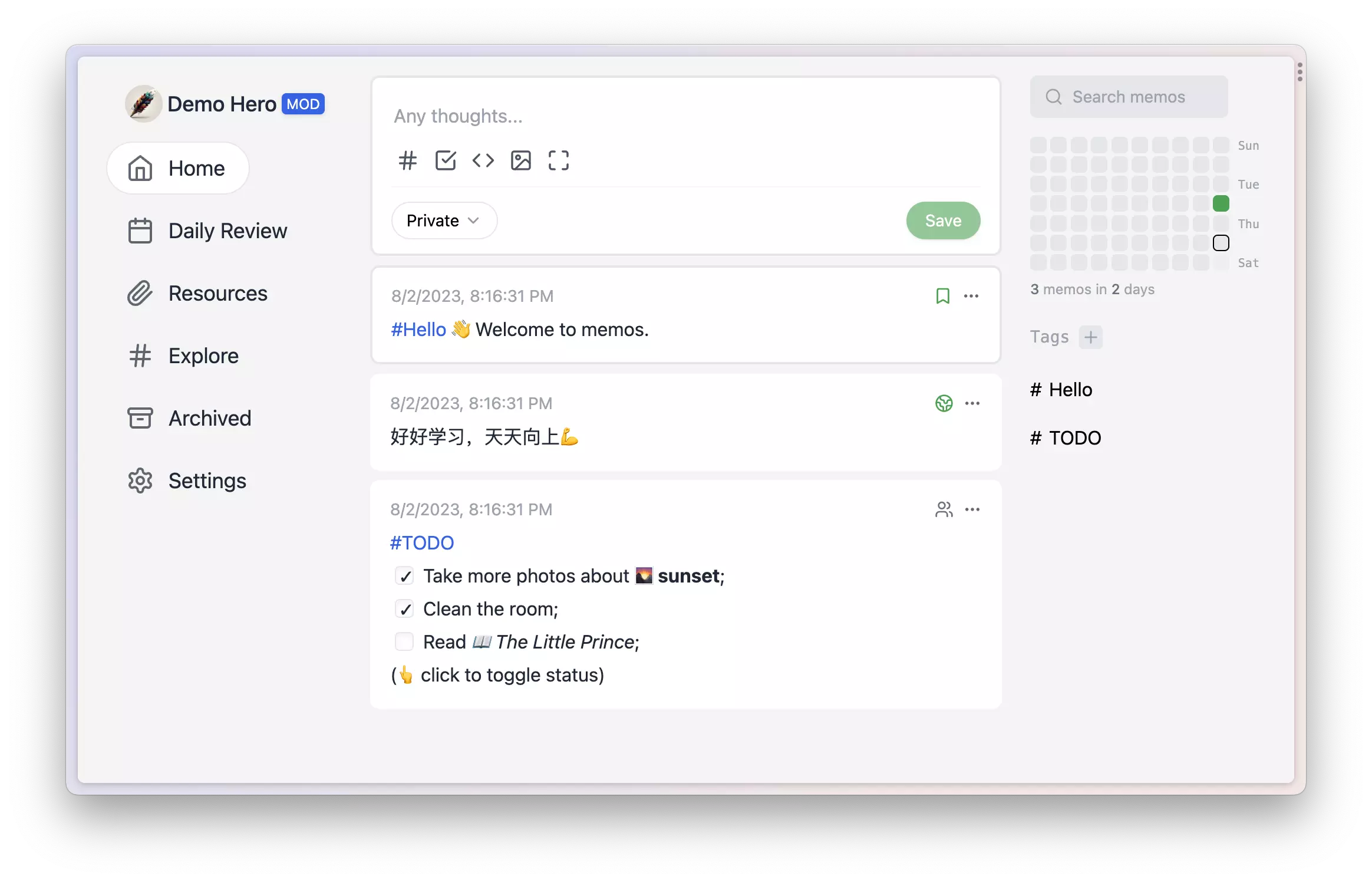Click the globe visibility icon on the Chinese memo
Screen dimensions: 1372x882
click(x=944, y=403)
